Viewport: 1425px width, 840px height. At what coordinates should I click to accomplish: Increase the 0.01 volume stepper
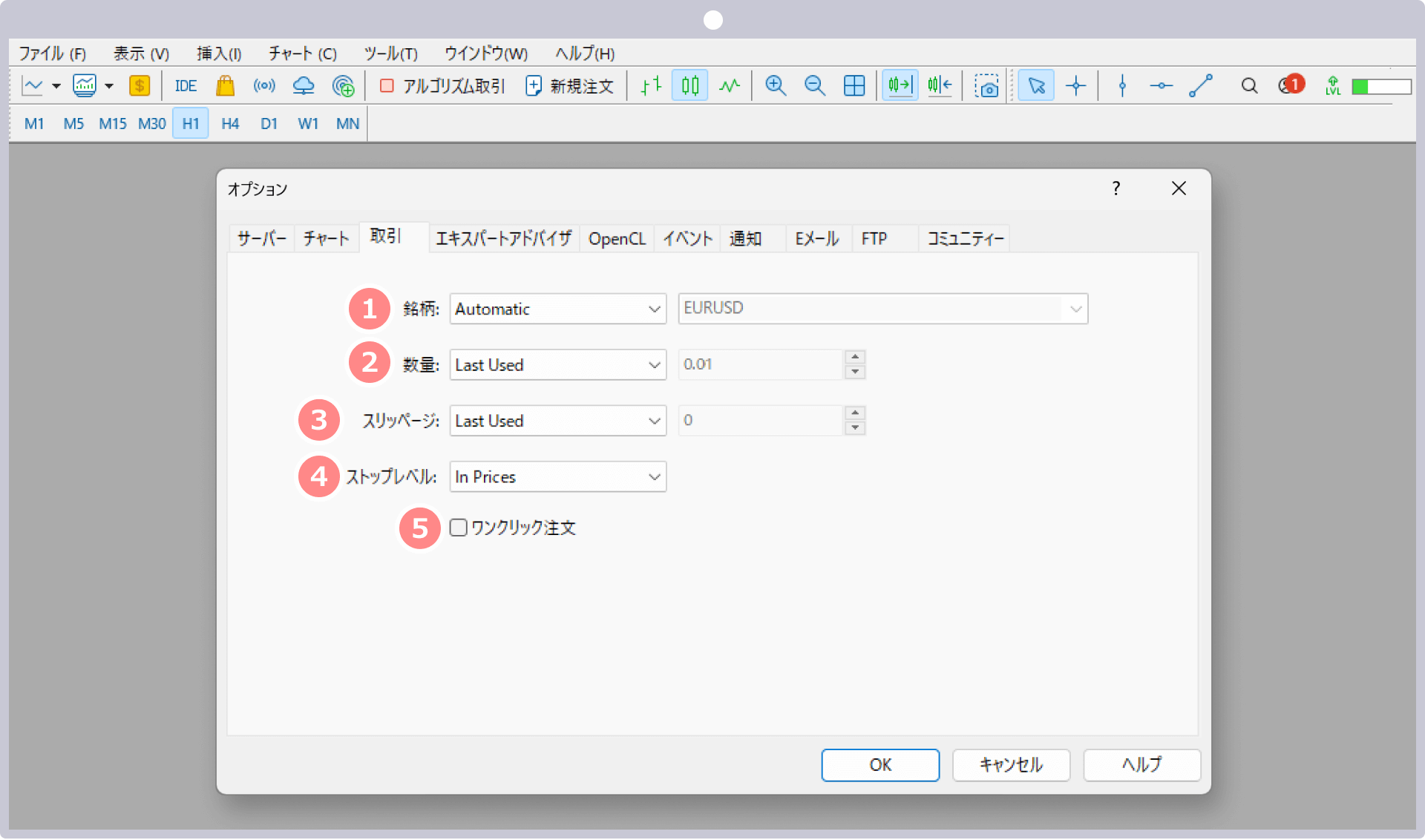855,357
